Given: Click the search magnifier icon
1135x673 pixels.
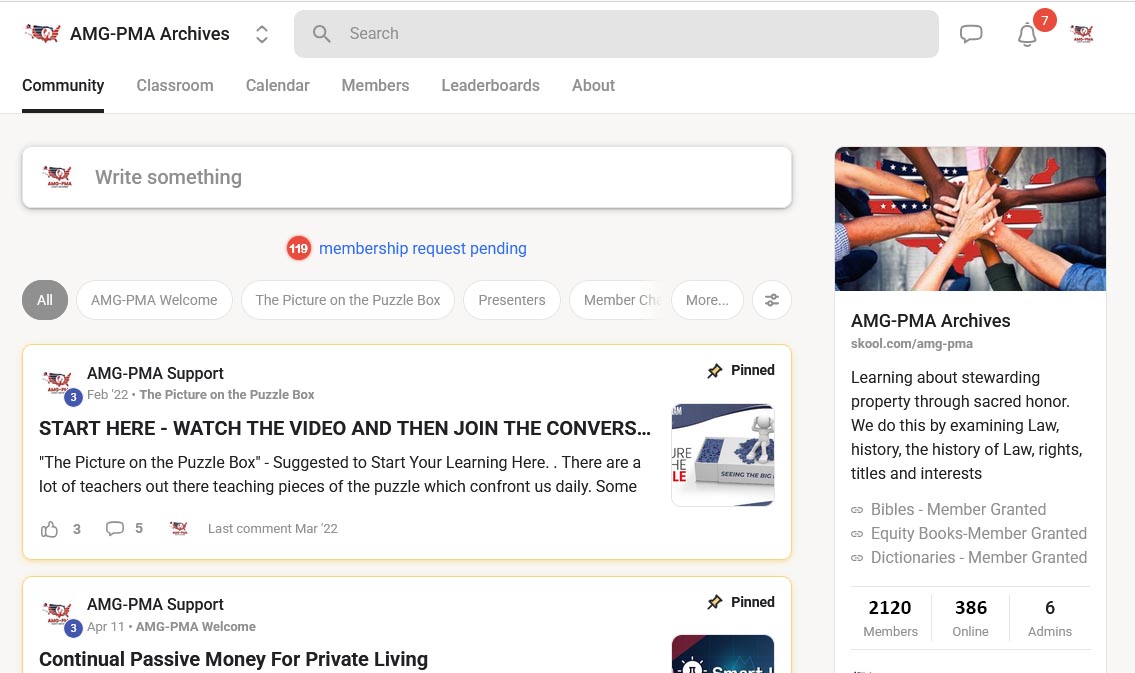Looking at the screenshot, I should pyautogui.click(x=322, y=34).
